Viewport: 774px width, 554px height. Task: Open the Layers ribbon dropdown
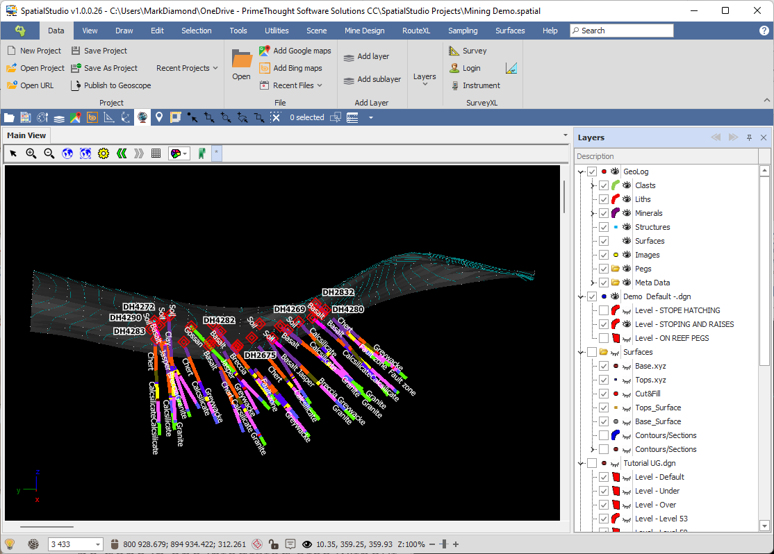tap(425, 79)
